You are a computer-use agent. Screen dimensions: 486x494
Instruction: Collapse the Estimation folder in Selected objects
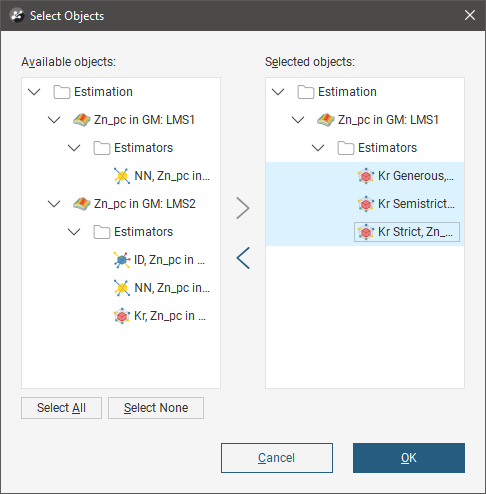point(278,92)
